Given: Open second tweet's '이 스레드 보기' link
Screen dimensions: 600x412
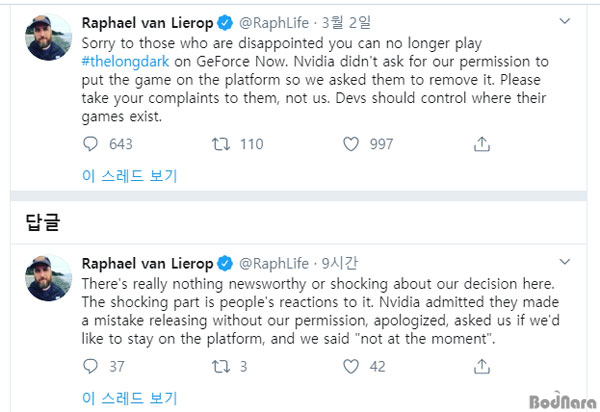Looking at the screenshot, I should (130, 398).
